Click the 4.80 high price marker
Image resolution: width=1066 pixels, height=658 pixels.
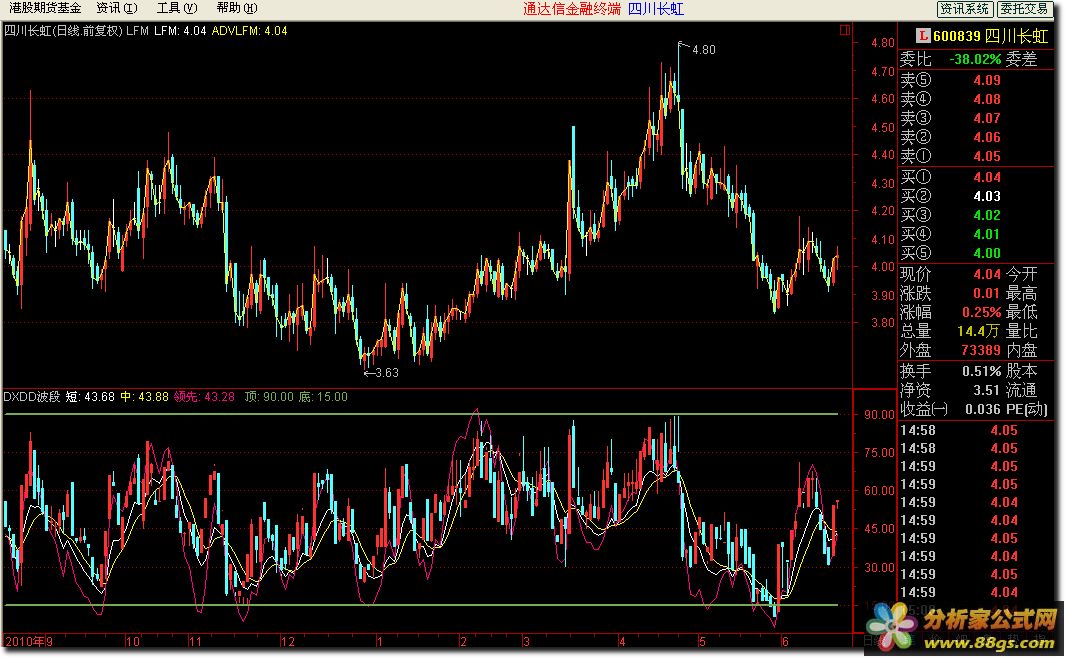click(704, 50)
